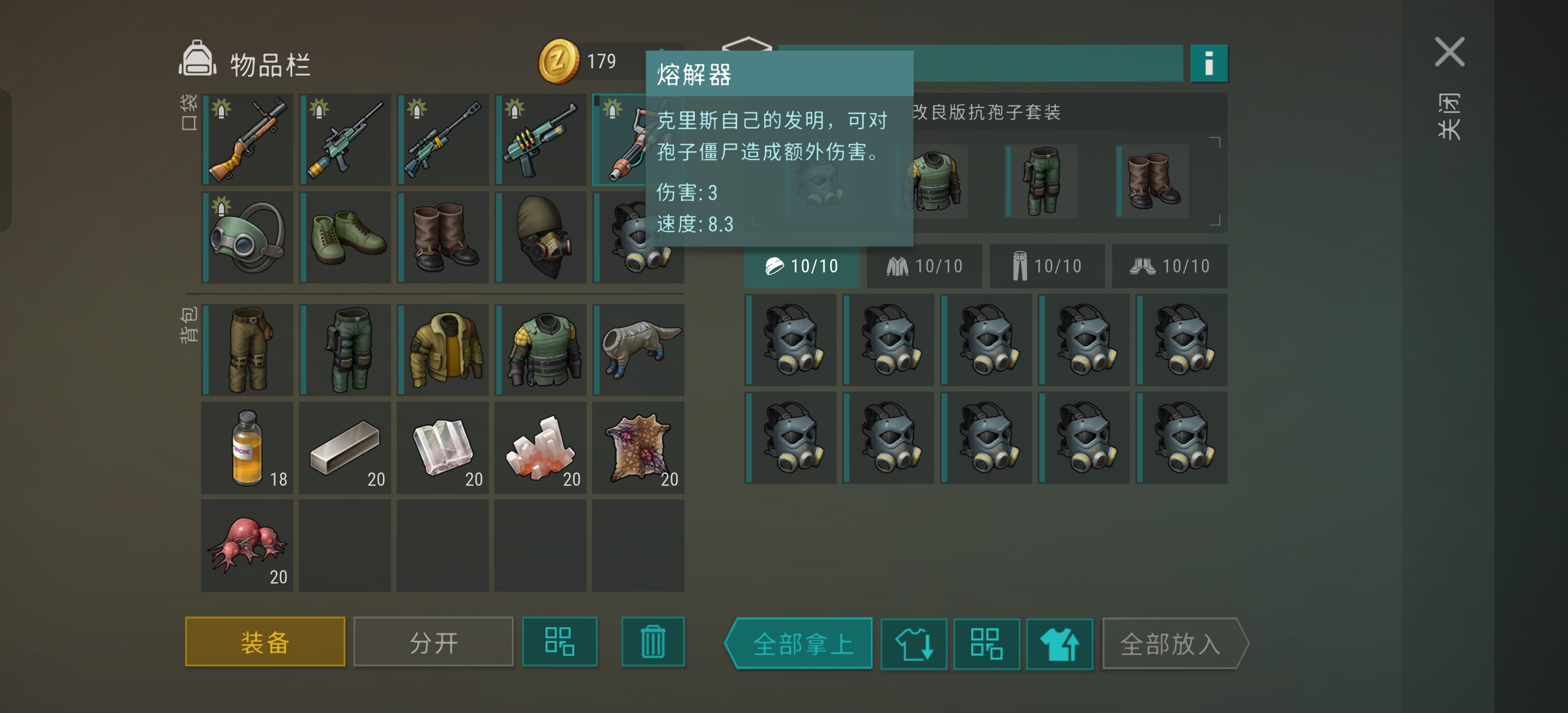Screen dimensions: 1568x713
Task: Close the inventory with the X
Action: [1450, 52]
